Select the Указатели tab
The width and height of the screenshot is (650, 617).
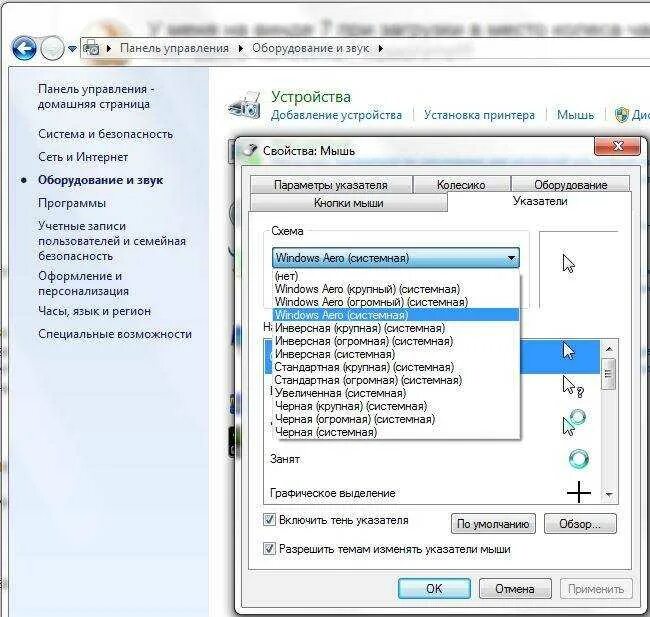(540, 201)
